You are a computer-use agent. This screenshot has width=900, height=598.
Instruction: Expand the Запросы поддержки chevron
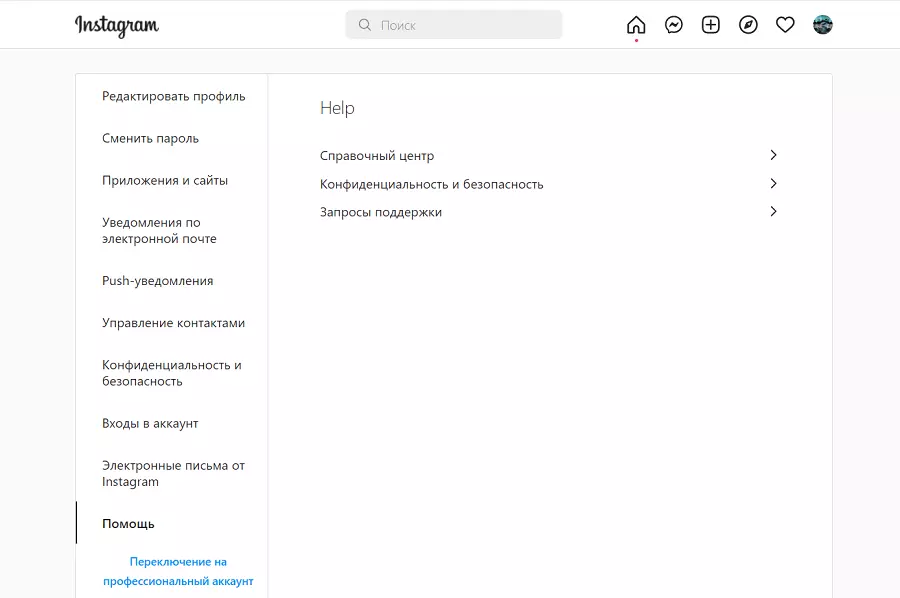tap(773, 211)
